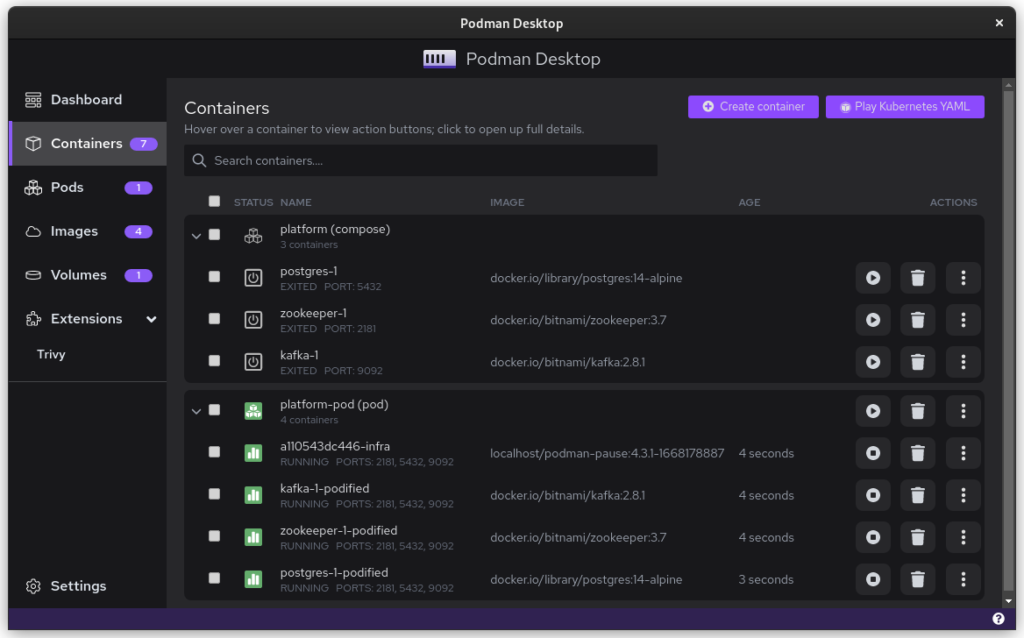1024x638 pixels.
Task: Click the help question mark icon
Action: click(998, 619)
